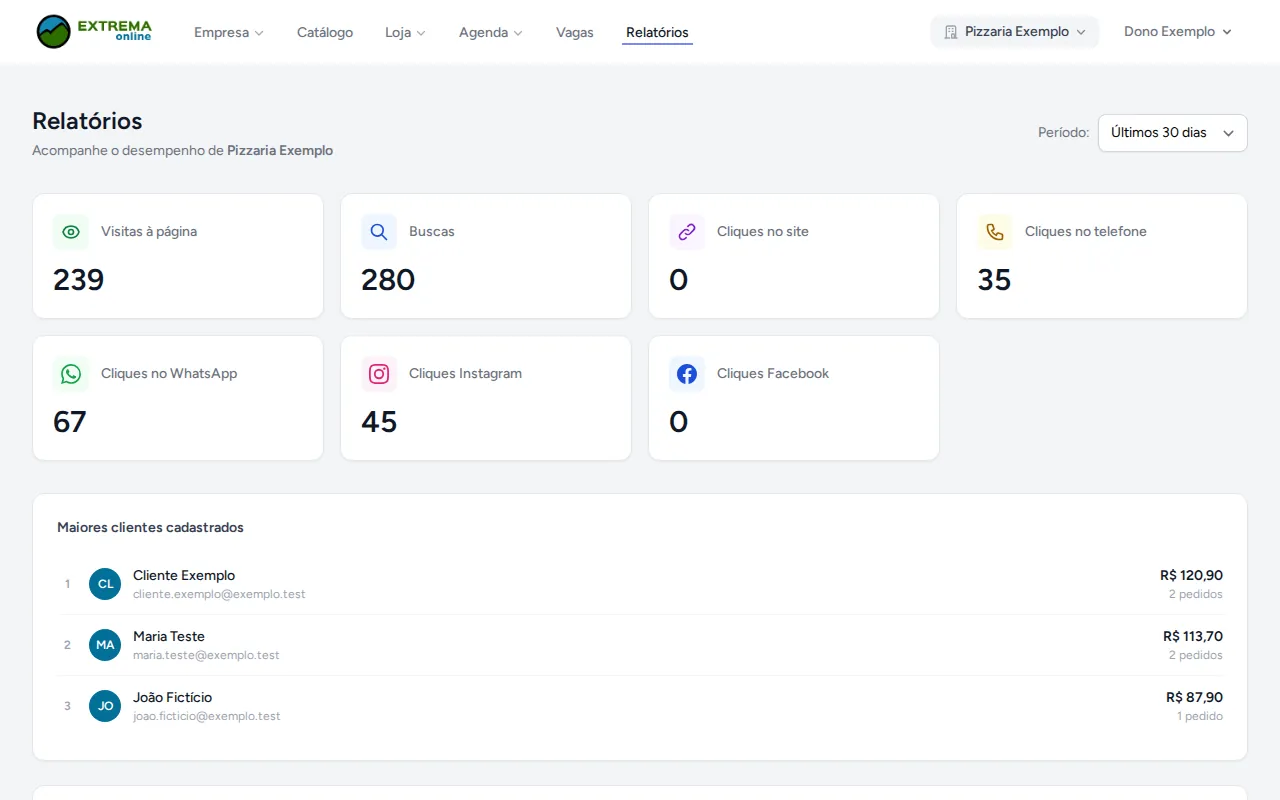
Task: Click the Instagram icon on the card
Action: (379, 374)
